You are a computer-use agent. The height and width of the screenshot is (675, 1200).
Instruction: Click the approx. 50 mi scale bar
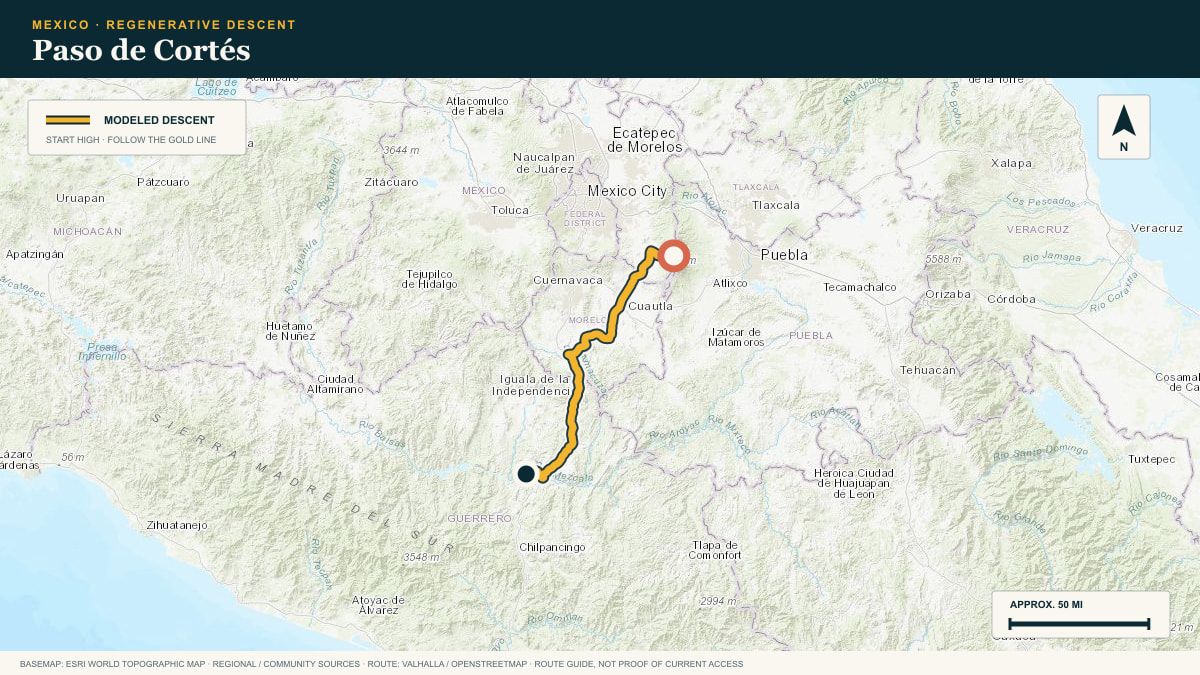tap(1080, 624)
